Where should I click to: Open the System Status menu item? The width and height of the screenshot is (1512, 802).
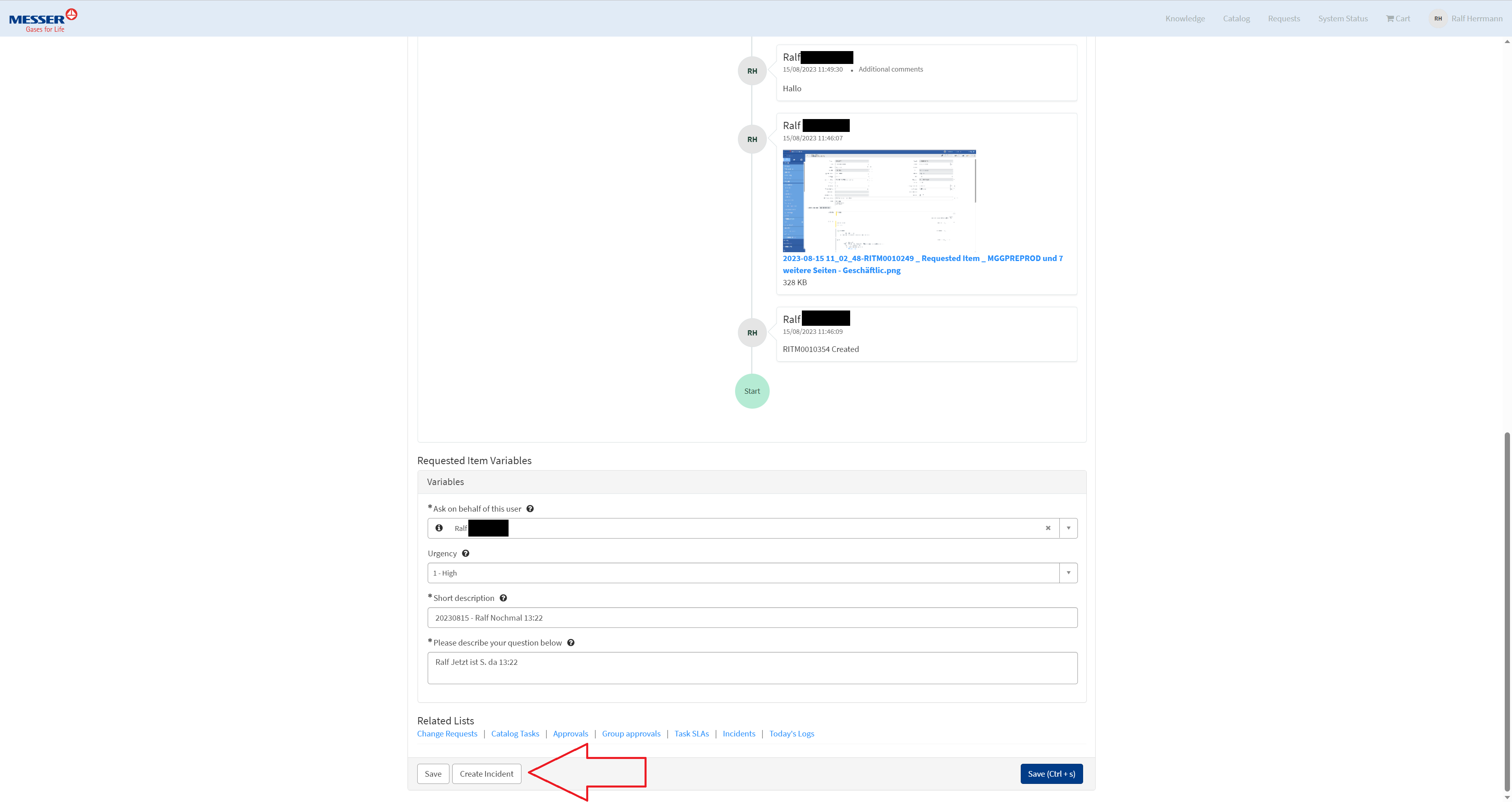coord(1342,19)
